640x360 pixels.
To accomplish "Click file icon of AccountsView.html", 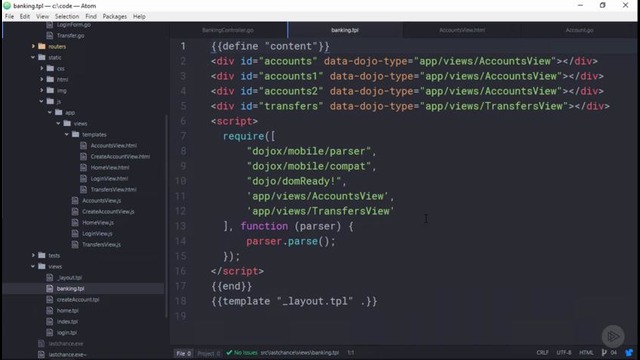I will (84, 145).
